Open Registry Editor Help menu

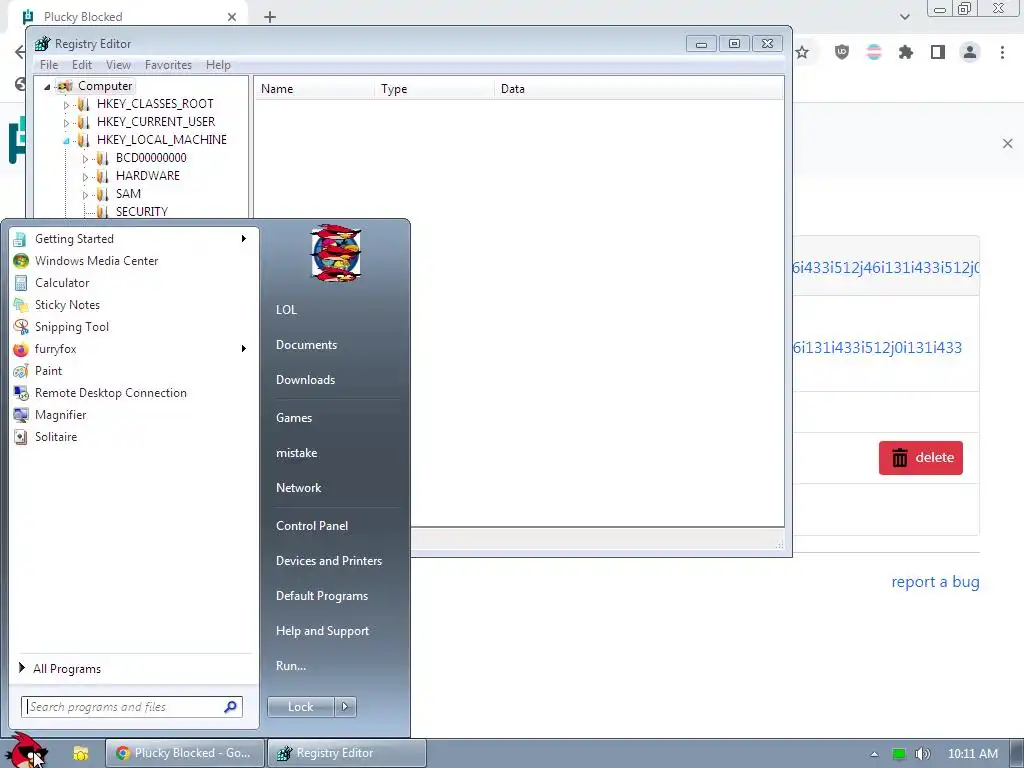point(218,65)
